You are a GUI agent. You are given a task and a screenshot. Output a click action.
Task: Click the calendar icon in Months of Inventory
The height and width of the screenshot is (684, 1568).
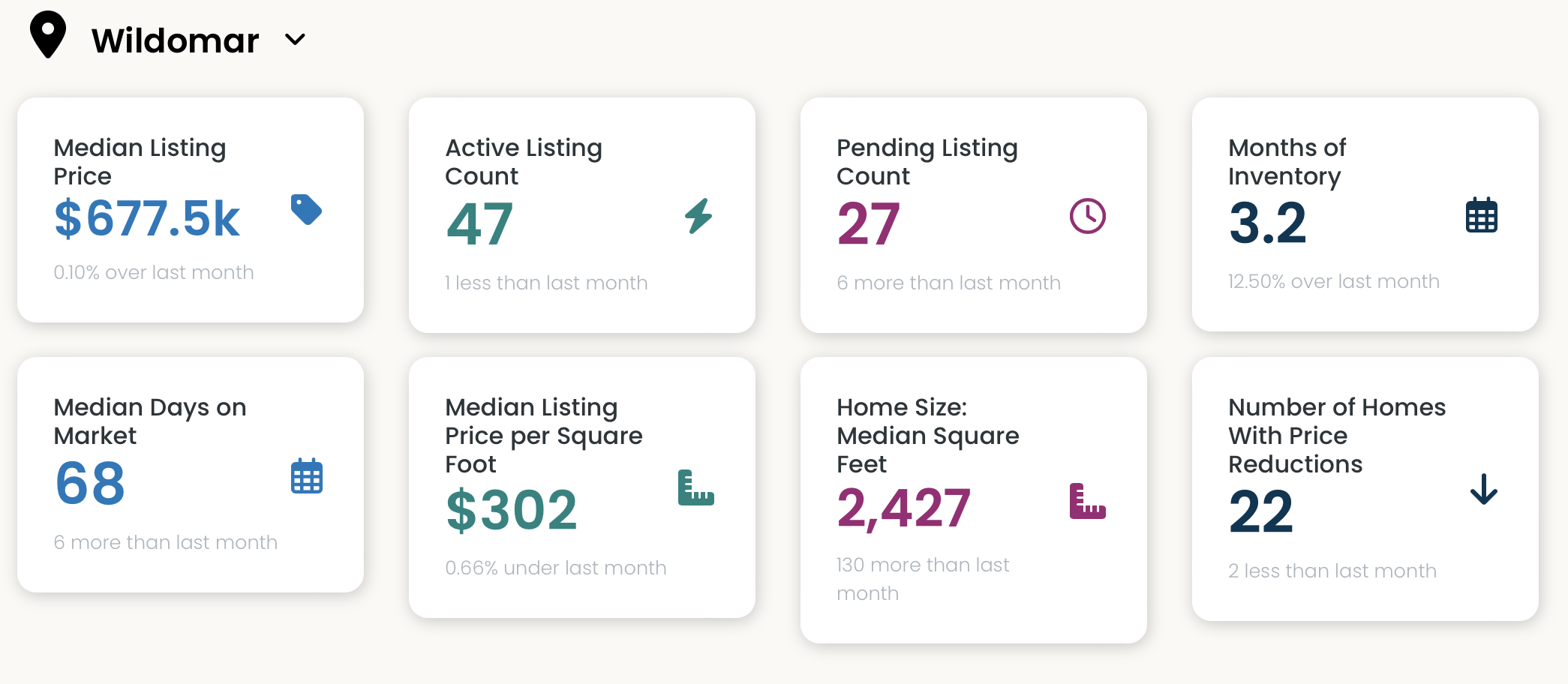pos(1482,215)
